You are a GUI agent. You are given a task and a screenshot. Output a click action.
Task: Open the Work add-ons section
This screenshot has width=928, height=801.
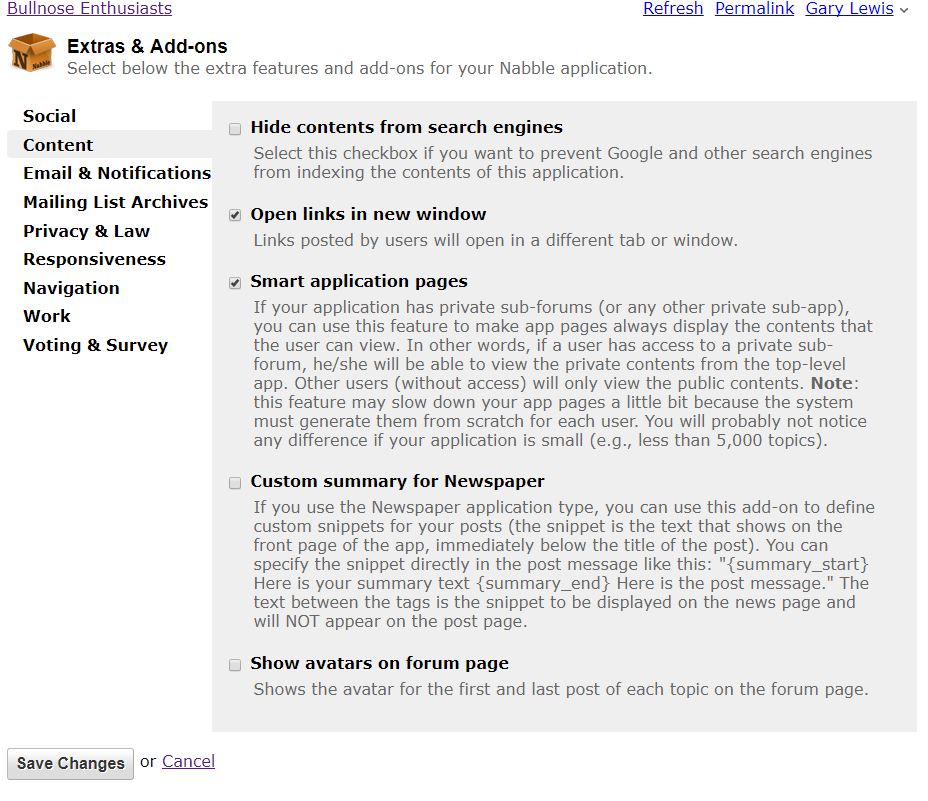[x=47, y=316]
